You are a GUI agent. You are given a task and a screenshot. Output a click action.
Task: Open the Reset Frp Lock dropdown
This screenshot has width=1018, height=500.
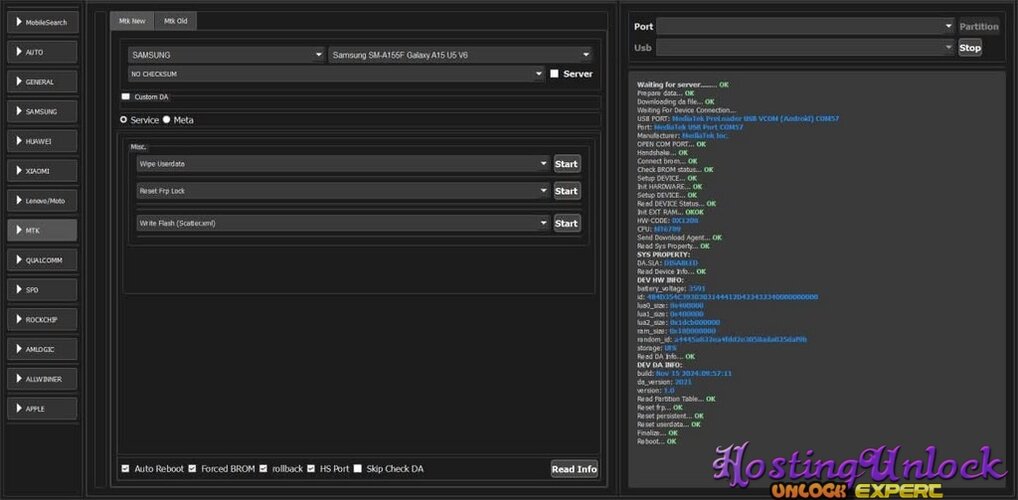(343, 191)
